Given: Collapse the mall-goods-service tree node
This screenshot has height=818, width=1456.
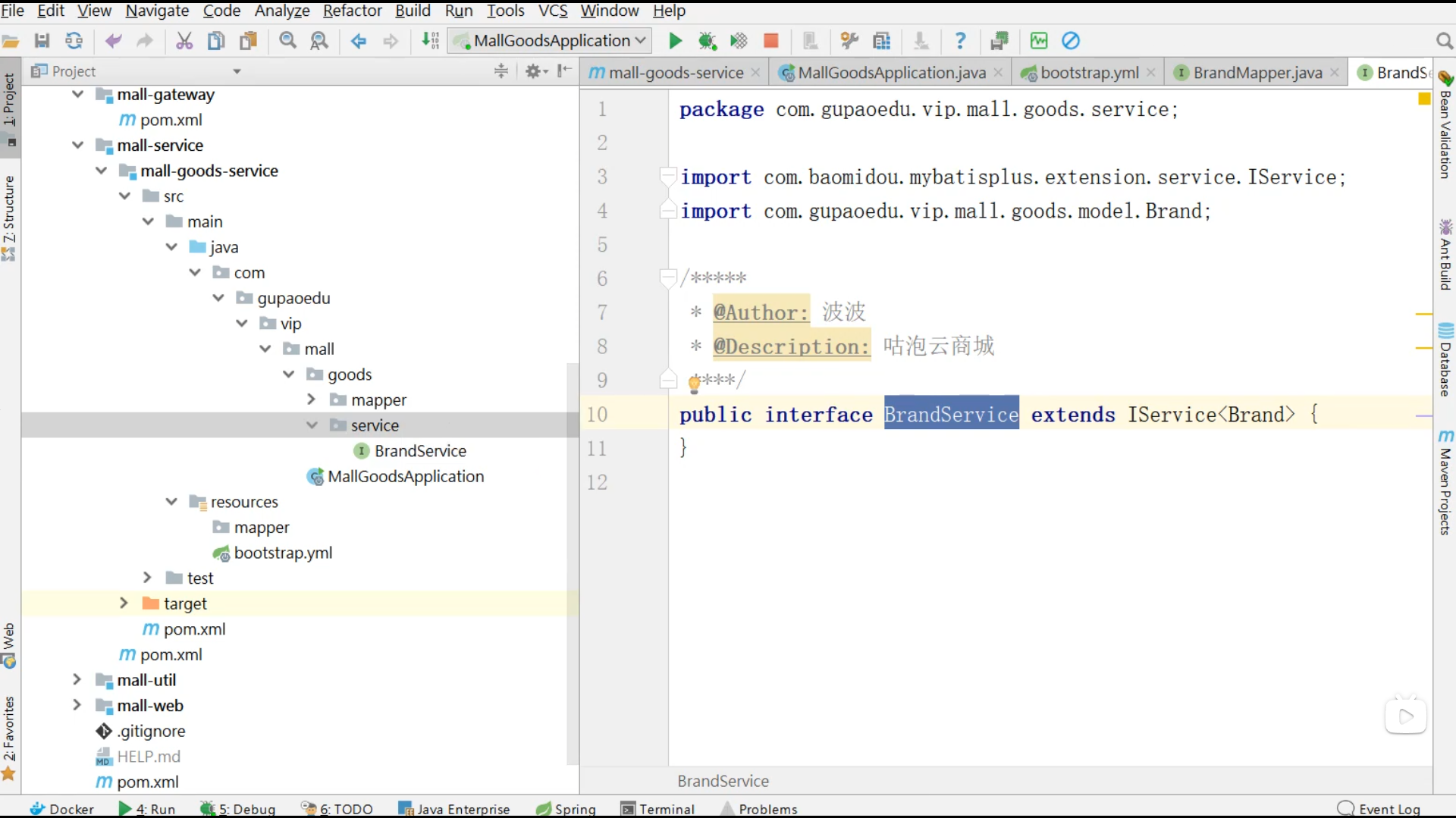Looking at the screenshot, I should click(x=101, y=171).
